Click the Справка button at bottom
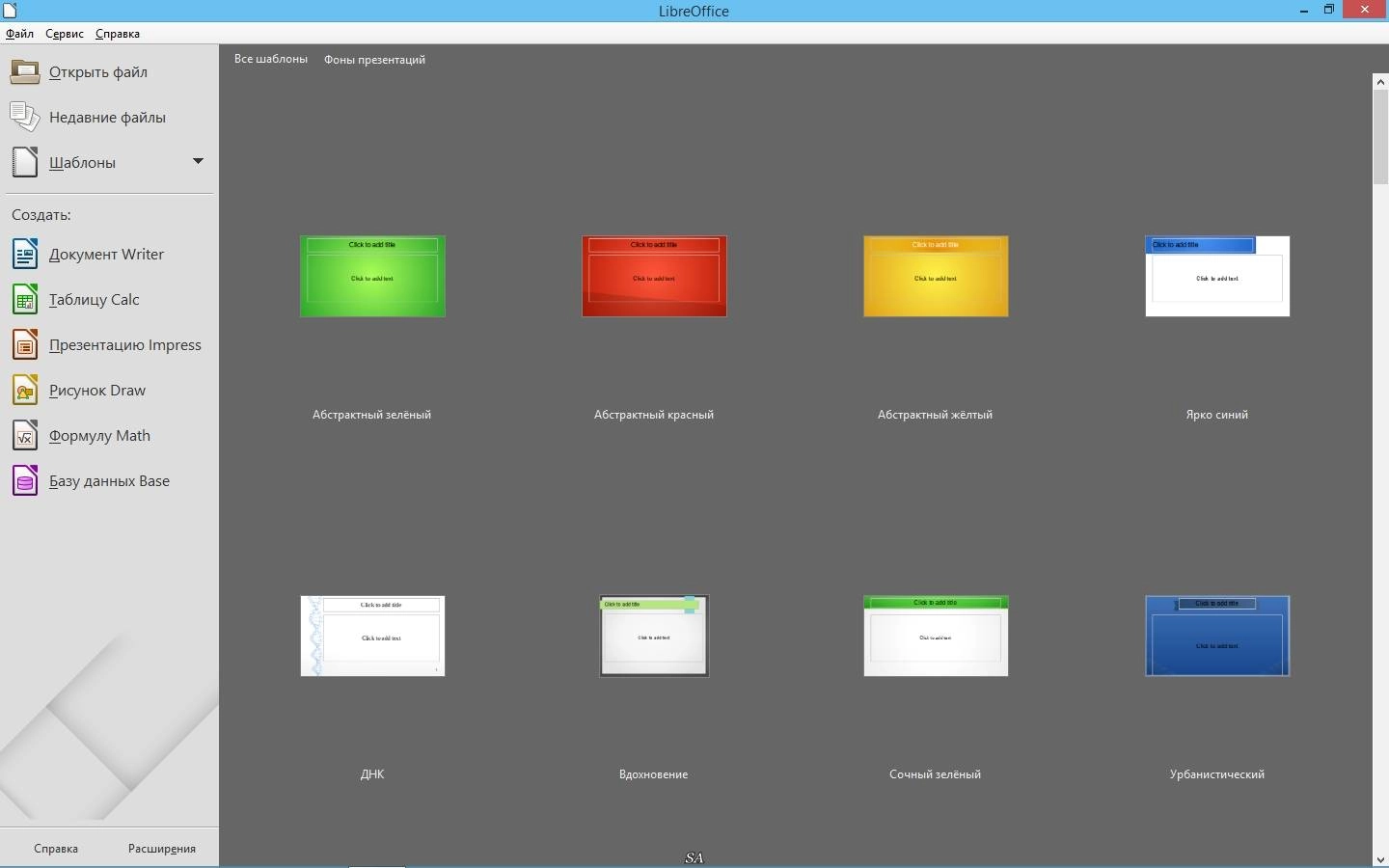 (56, 849)
